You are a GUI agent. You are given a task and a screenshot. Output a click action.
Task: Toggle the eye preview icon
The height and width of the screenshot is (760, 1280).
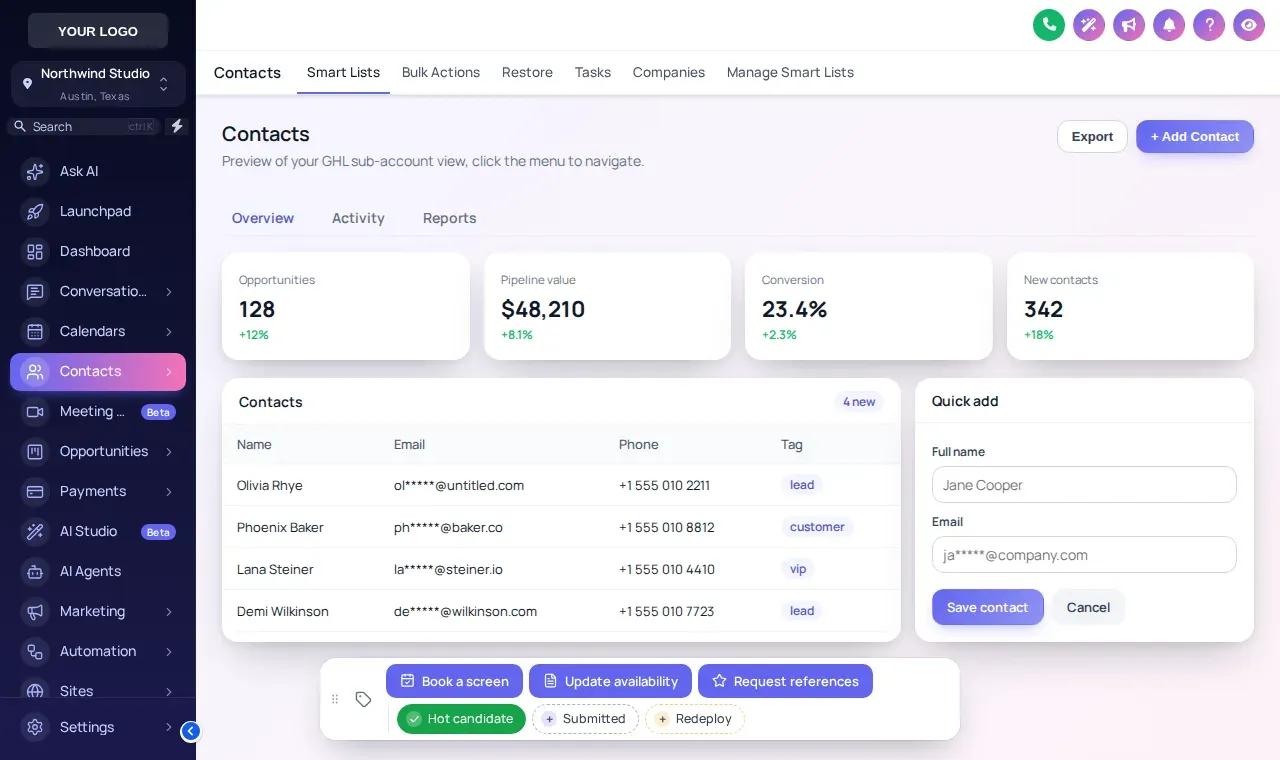[1249, 25]
